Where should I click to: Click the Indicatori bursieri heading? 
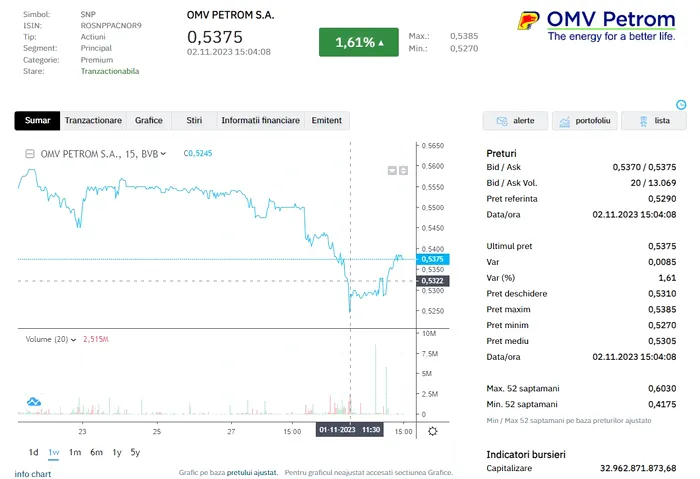pyautogui.click(x=526, y=455)
